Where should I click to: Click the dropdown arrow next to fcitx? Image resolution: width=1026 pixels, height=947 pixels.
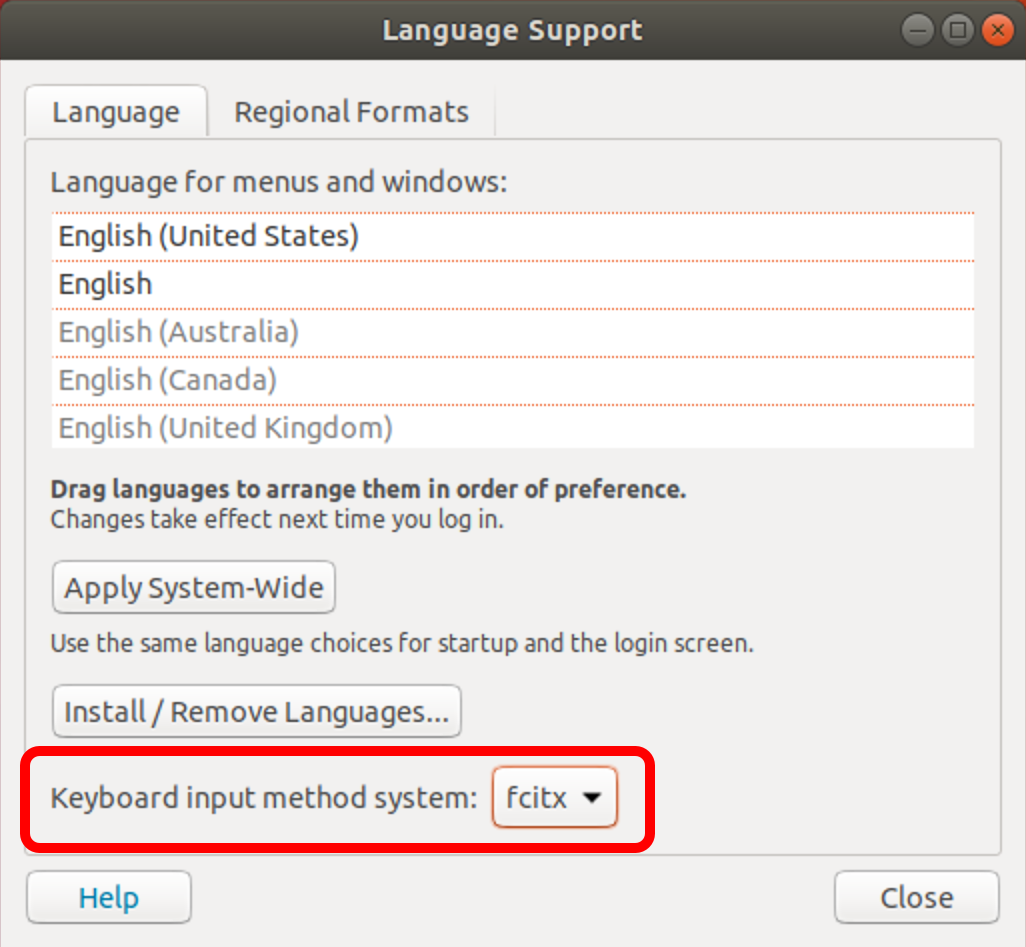[592, 798]
